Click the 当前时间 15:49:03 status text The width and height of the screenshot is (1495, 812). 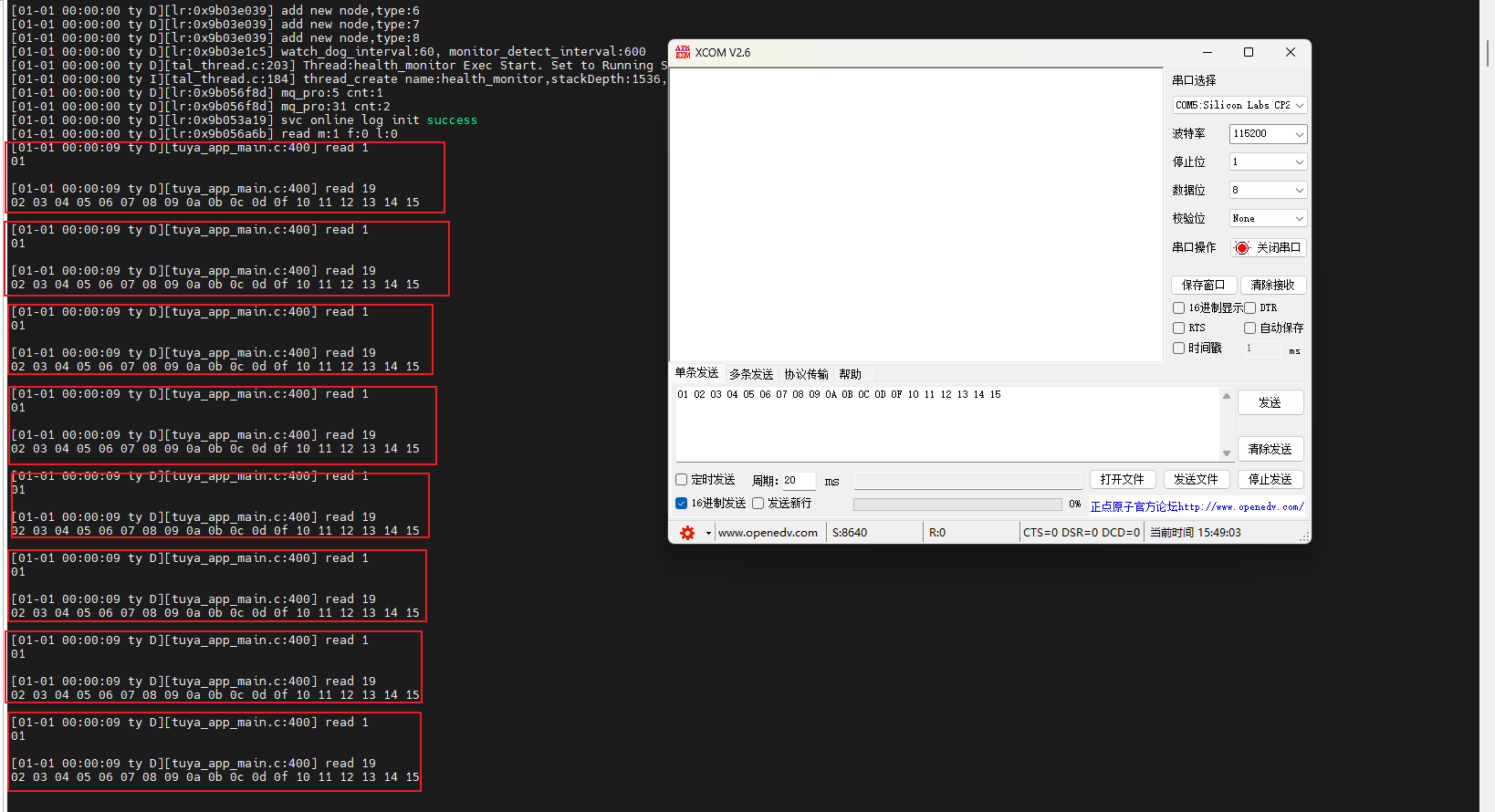[x=1196, y=533]
